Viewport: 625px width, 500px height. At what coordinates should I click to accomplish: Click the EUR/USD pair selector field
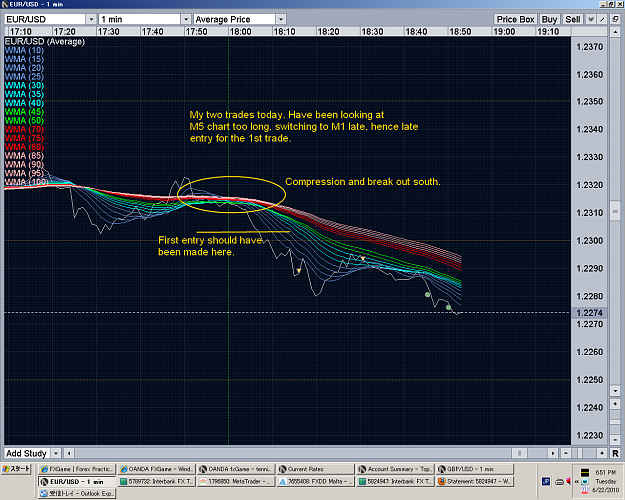pos(45,19)
